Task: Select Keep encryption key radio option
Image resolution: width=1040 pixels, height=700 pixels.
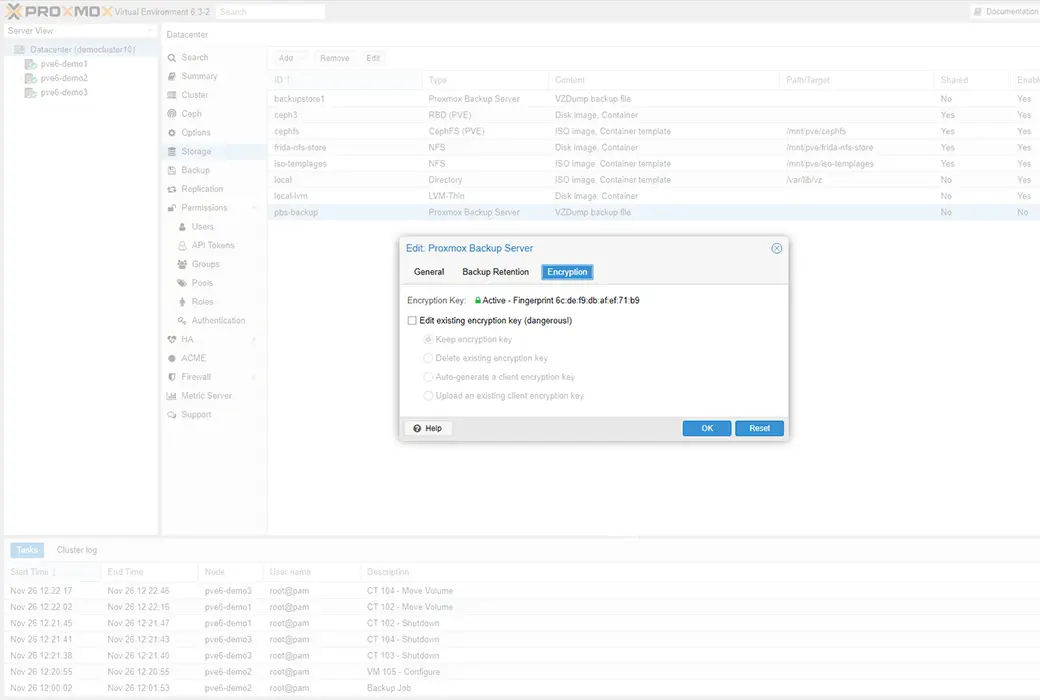Action: pyautogui.click(x=428, y=339)
